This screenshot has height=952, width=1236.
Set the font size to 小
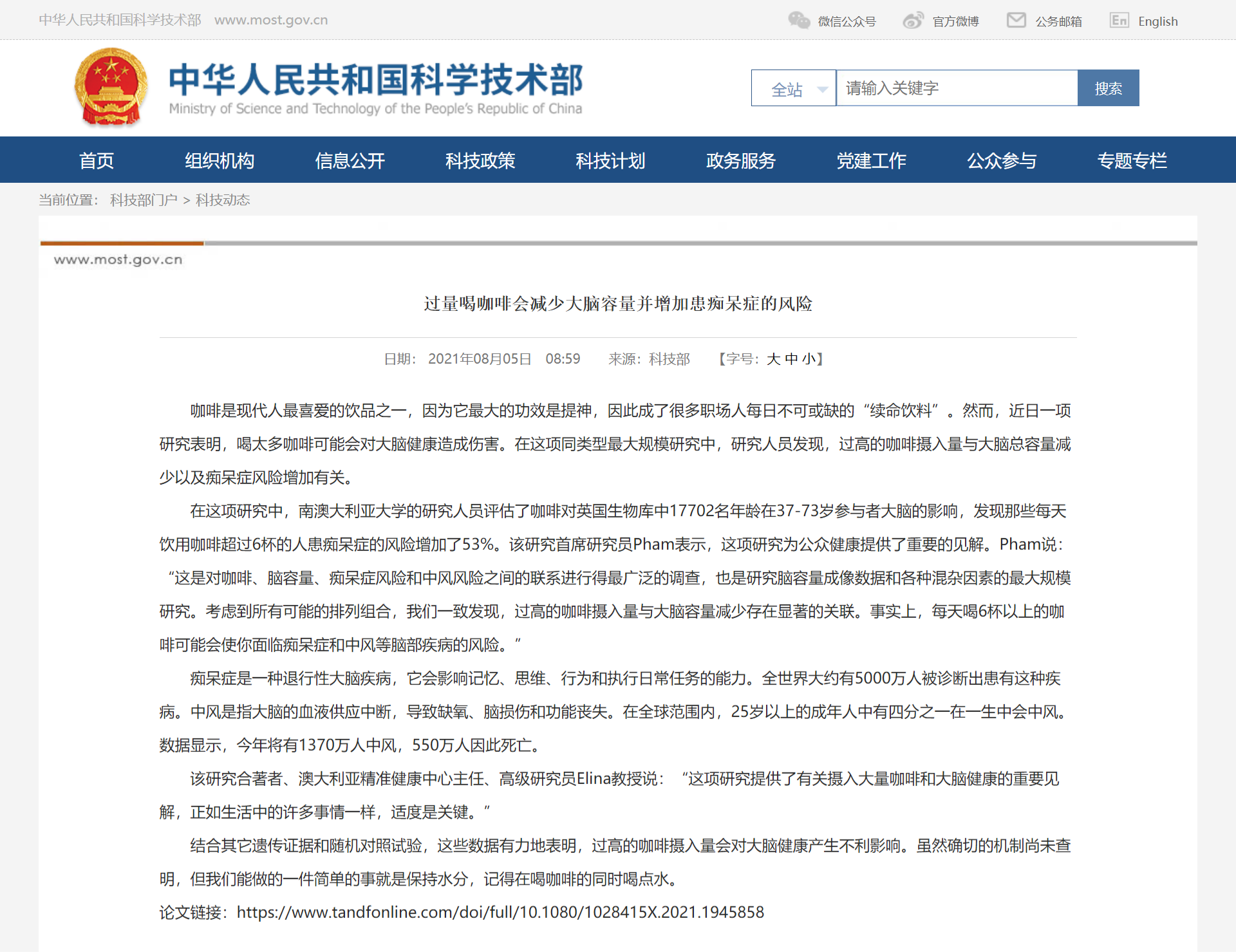[809, 359]
